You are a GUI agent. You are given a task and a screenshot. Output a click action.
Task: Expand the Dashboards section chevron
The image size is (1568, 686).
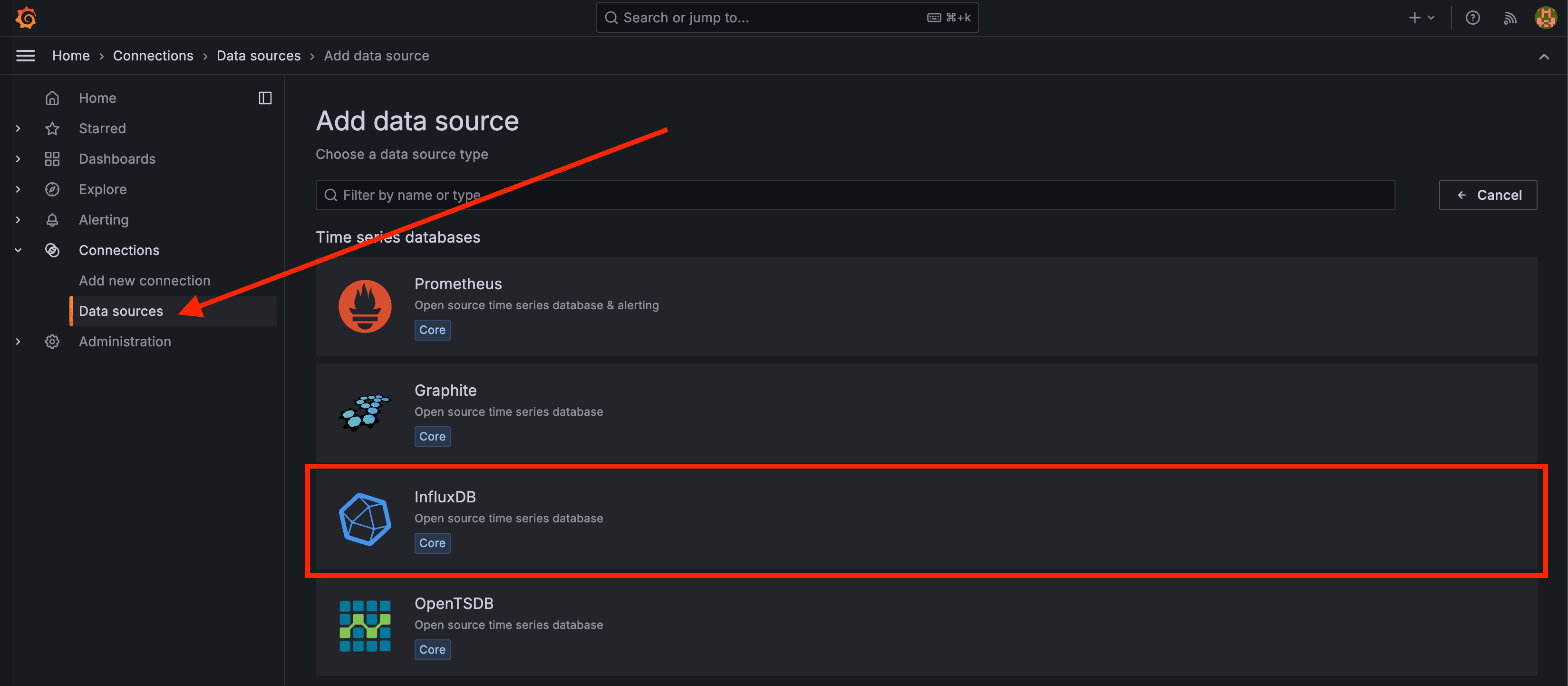(18, 159)
